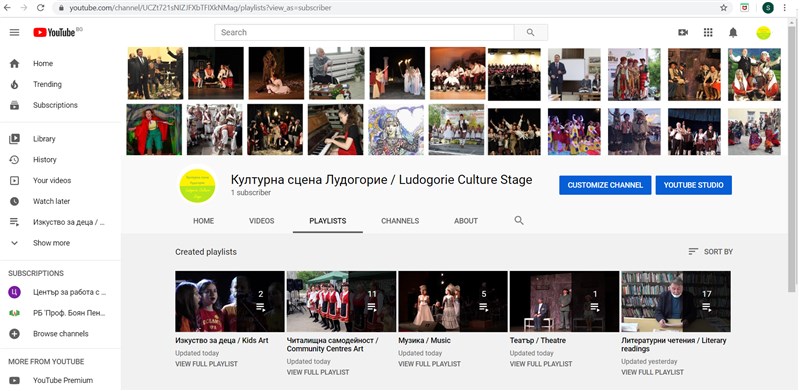The height and width of the screenshot is (391, 800).
Task: Open the hamburger guide menu
Action: (14, 32)
